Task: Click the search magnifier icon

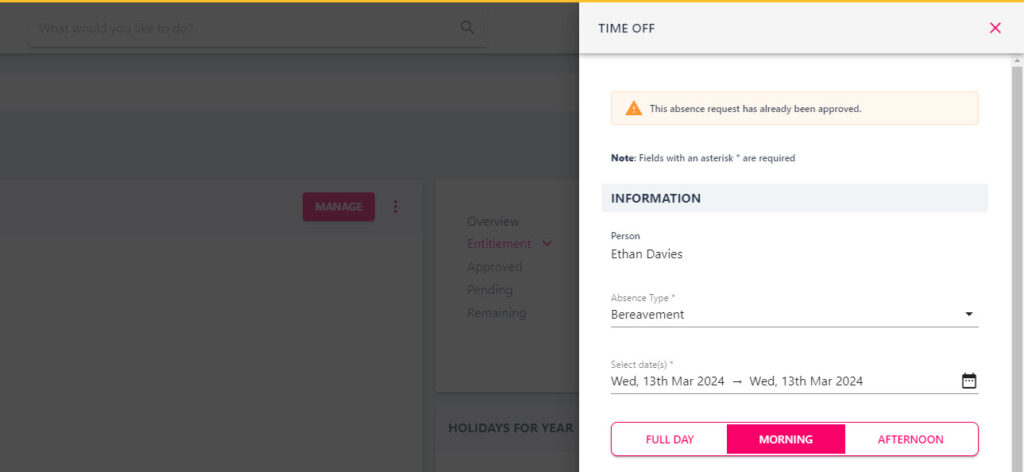Action: (467, 27)
